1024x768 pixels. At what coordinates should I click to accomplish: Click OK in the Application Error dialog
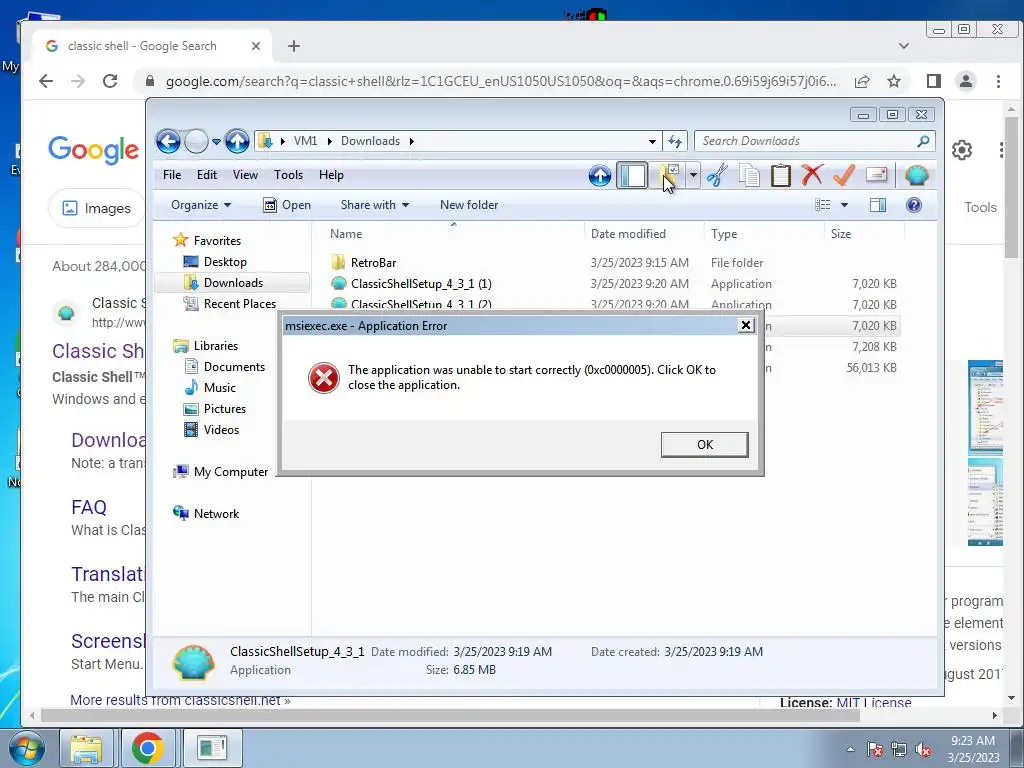[x=705, y=445]
